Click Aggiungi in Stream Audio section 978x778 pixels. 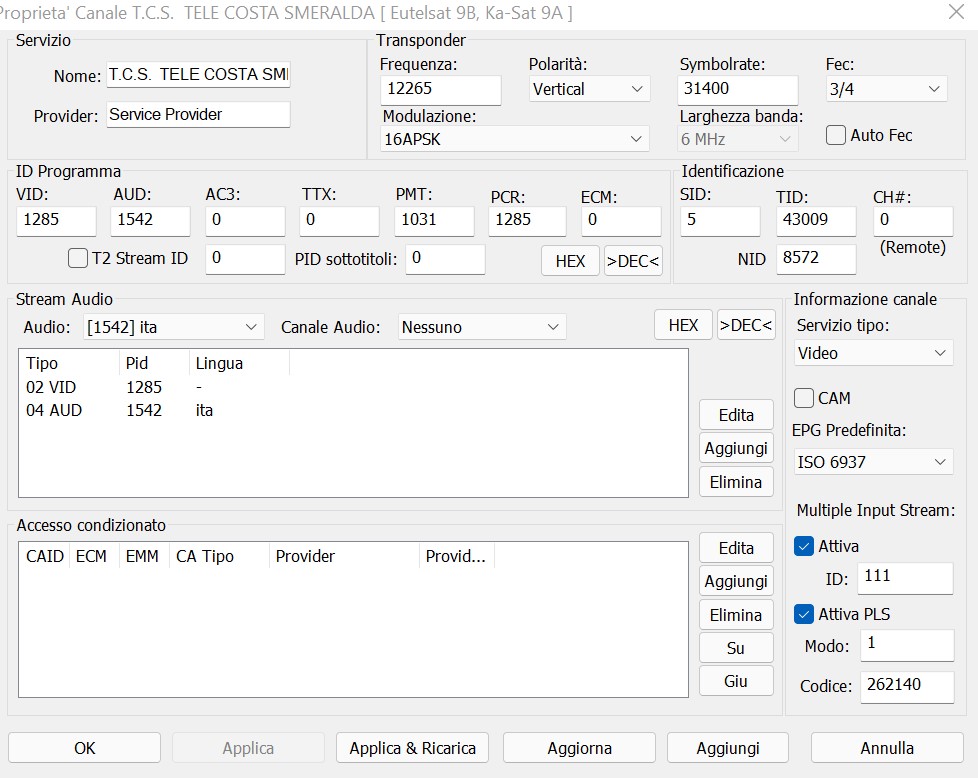(736, 448)
